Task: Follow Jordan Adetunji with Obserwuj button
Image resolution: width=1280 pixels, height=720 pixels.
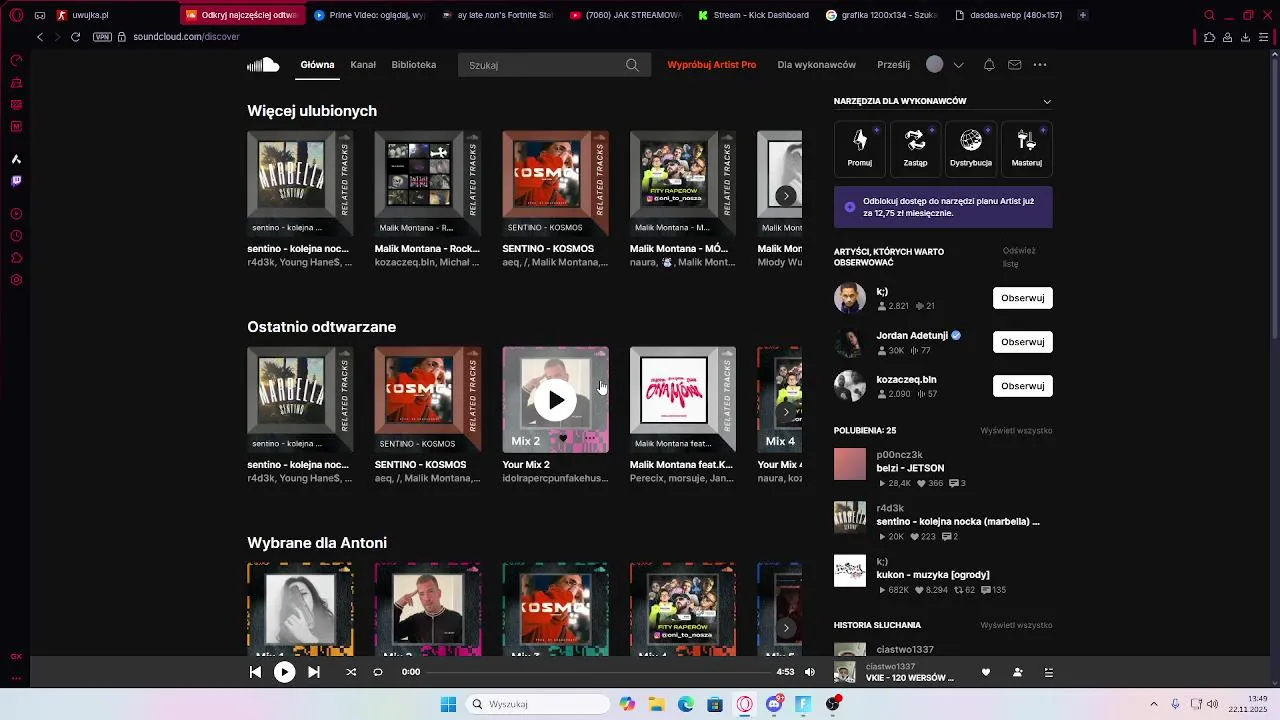Action: pos(1022,342)
